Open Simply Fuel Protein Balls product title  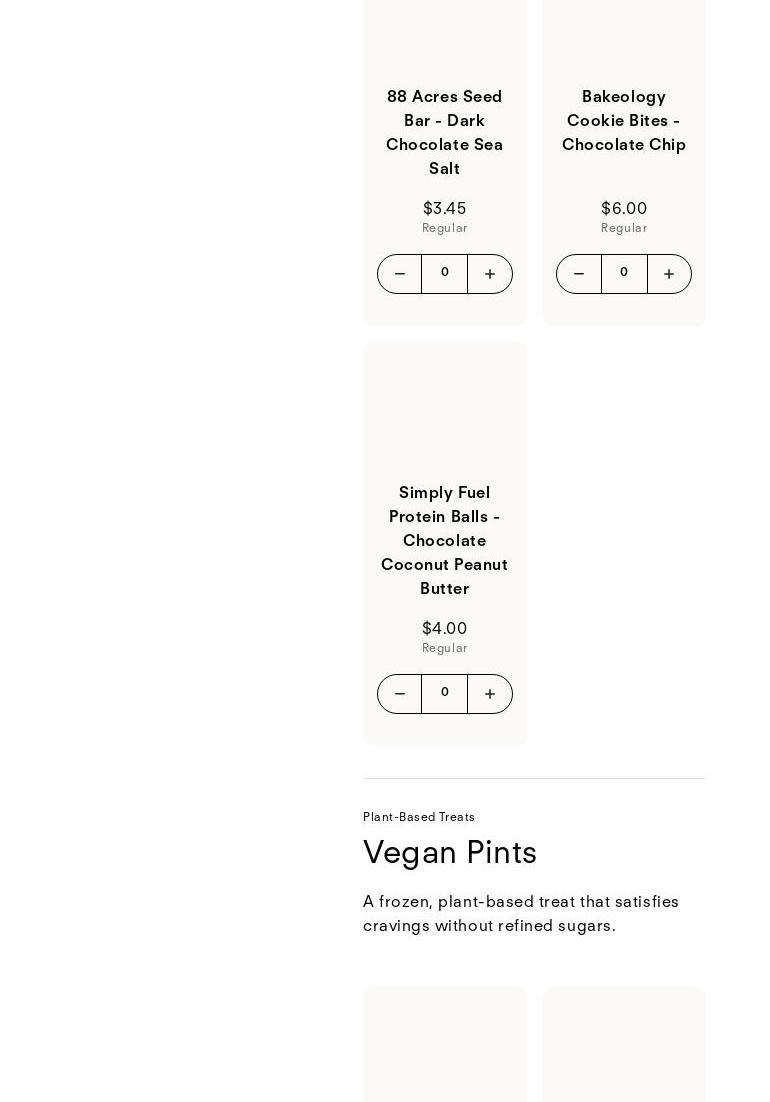click(445, 540)
